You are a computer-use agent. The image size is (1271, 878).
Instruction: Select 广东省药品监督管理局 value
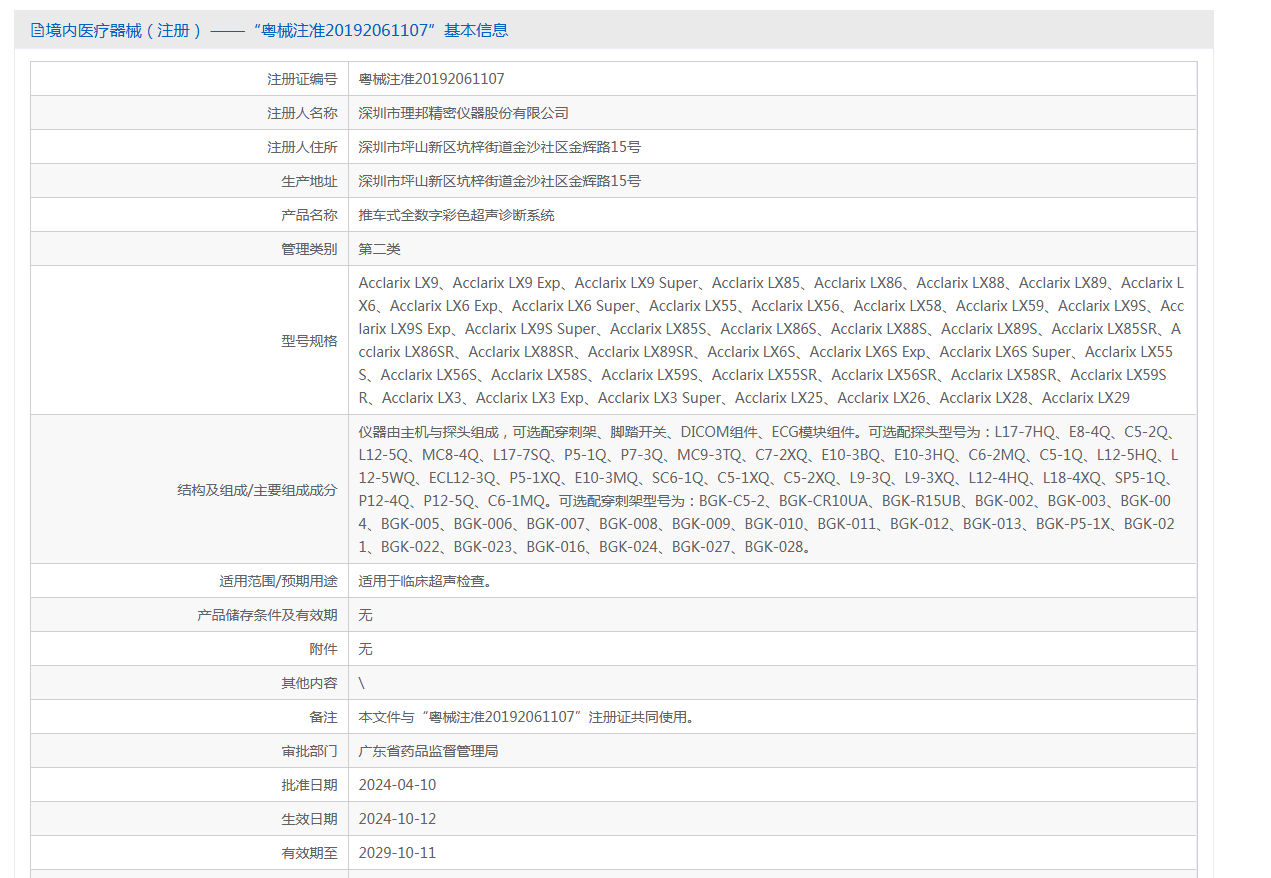click(x=429, y=751)
